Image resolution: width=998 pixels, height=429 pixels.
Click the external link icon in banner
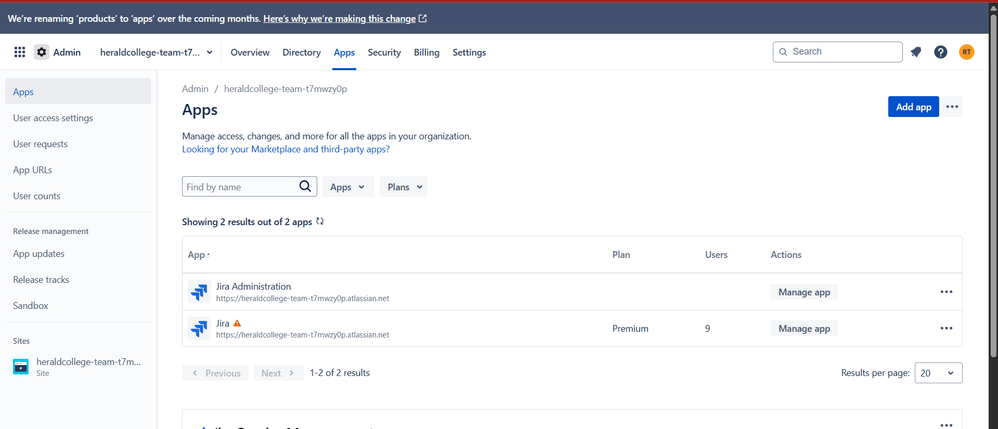(x=423, y=19)
